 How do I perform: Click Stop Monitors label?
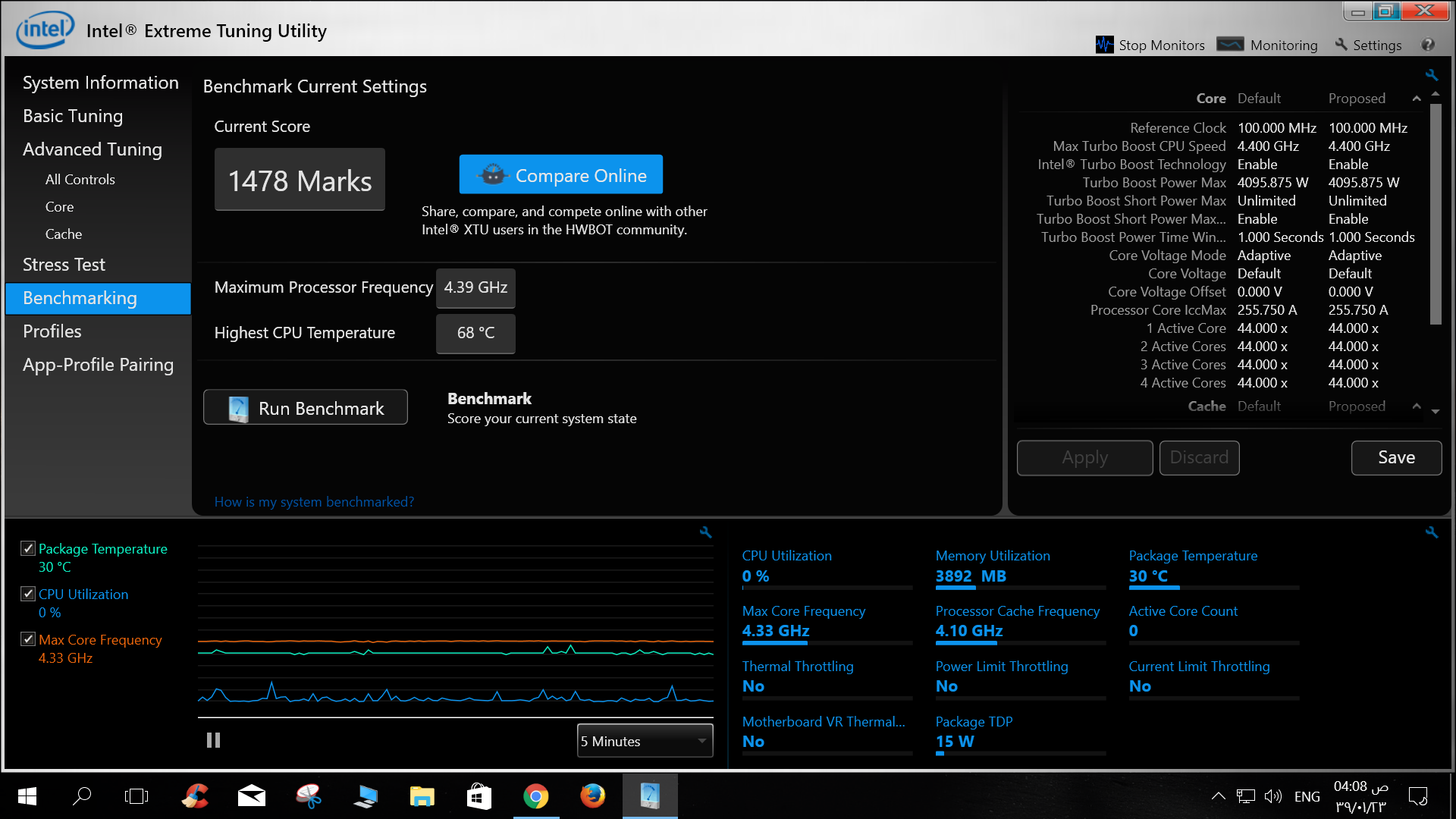1162,45
